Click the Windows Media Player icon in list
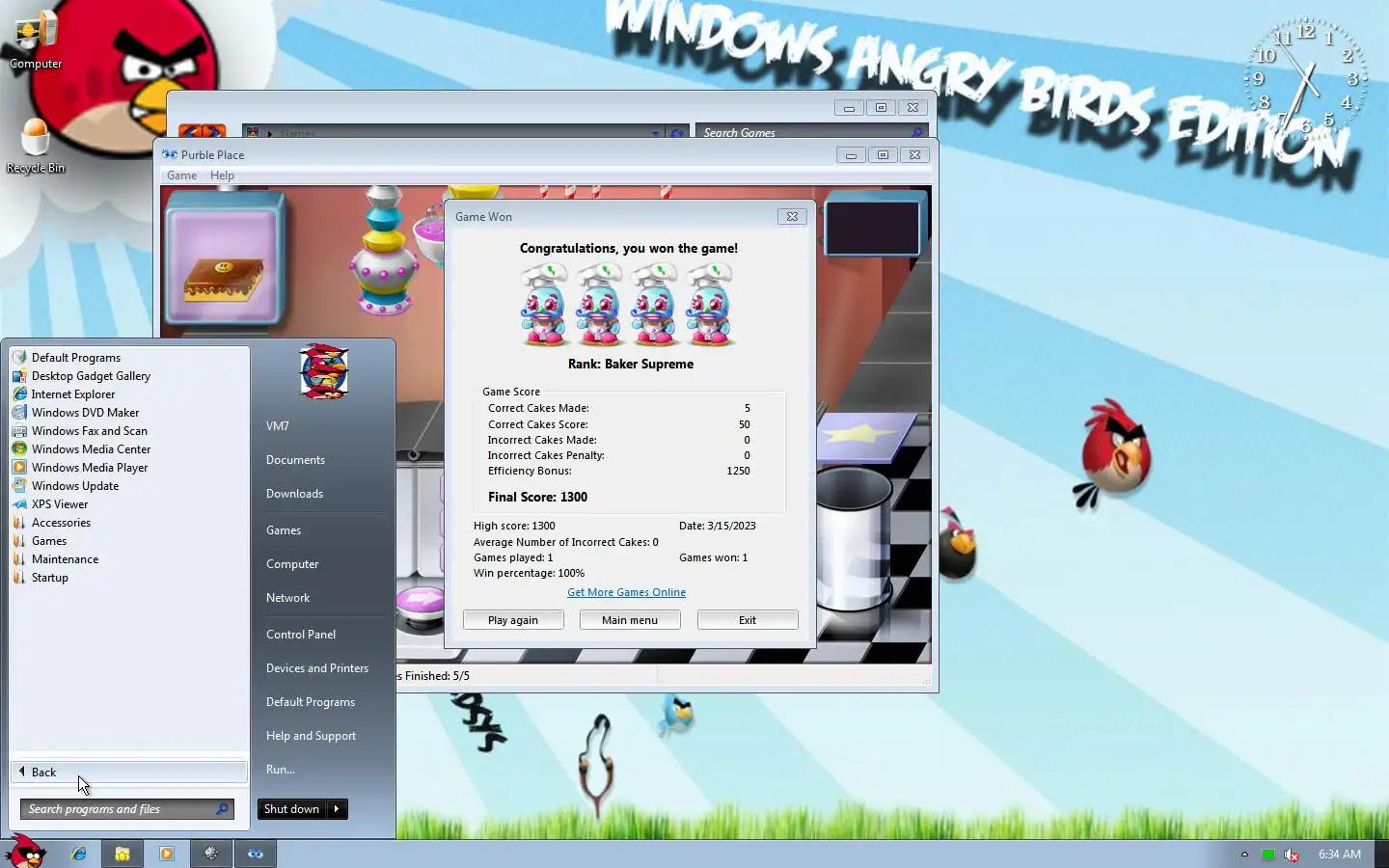 pos(19,467)
